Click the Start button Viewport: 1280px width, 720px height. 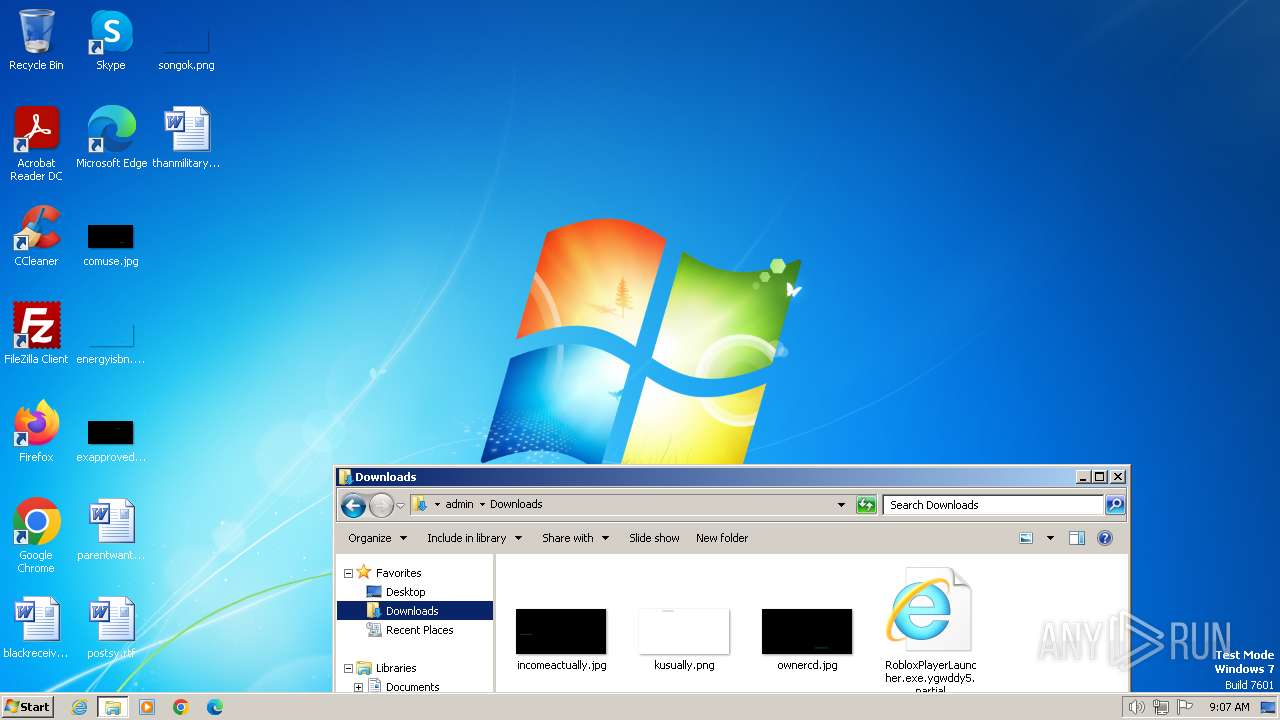(27, 706)
